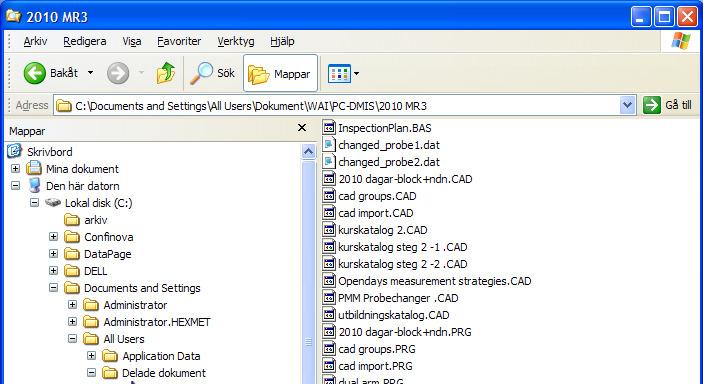The width and height of the screenshot is (703, 384).
Task: Select utbildningskatalog.CAD file icon
Action: [x=329, y=315]
